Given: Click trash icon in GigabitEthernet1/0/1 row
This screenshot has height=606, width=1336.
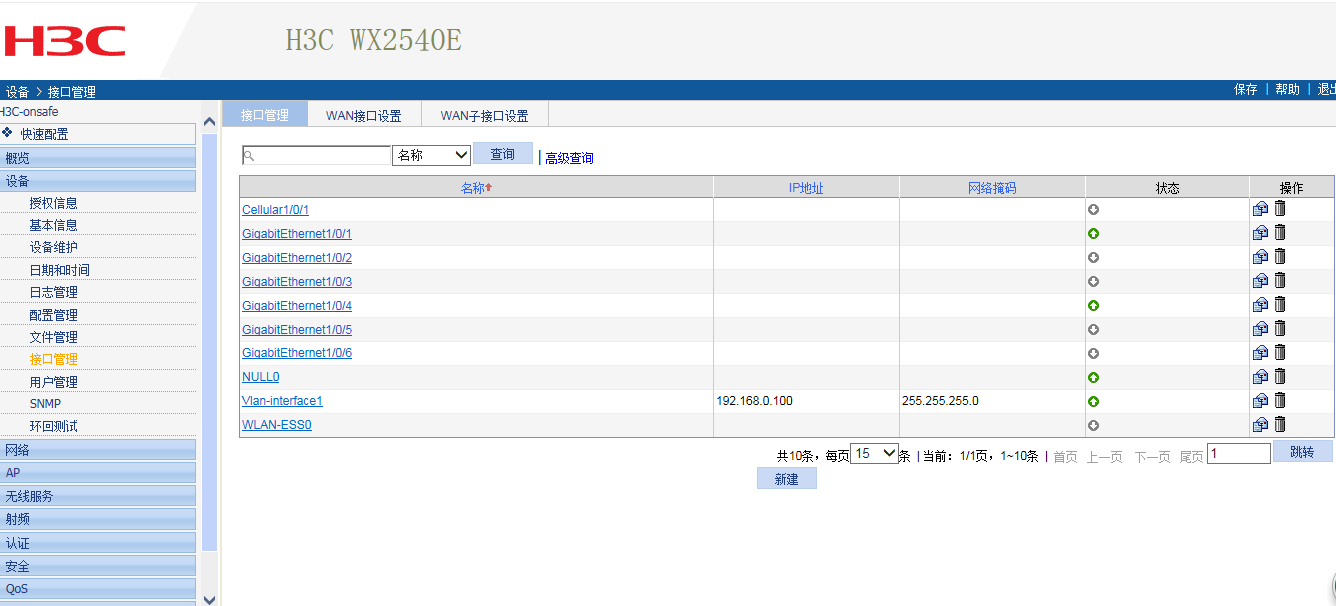Looking at the screenshot, I should click(x=1280, y=232).
